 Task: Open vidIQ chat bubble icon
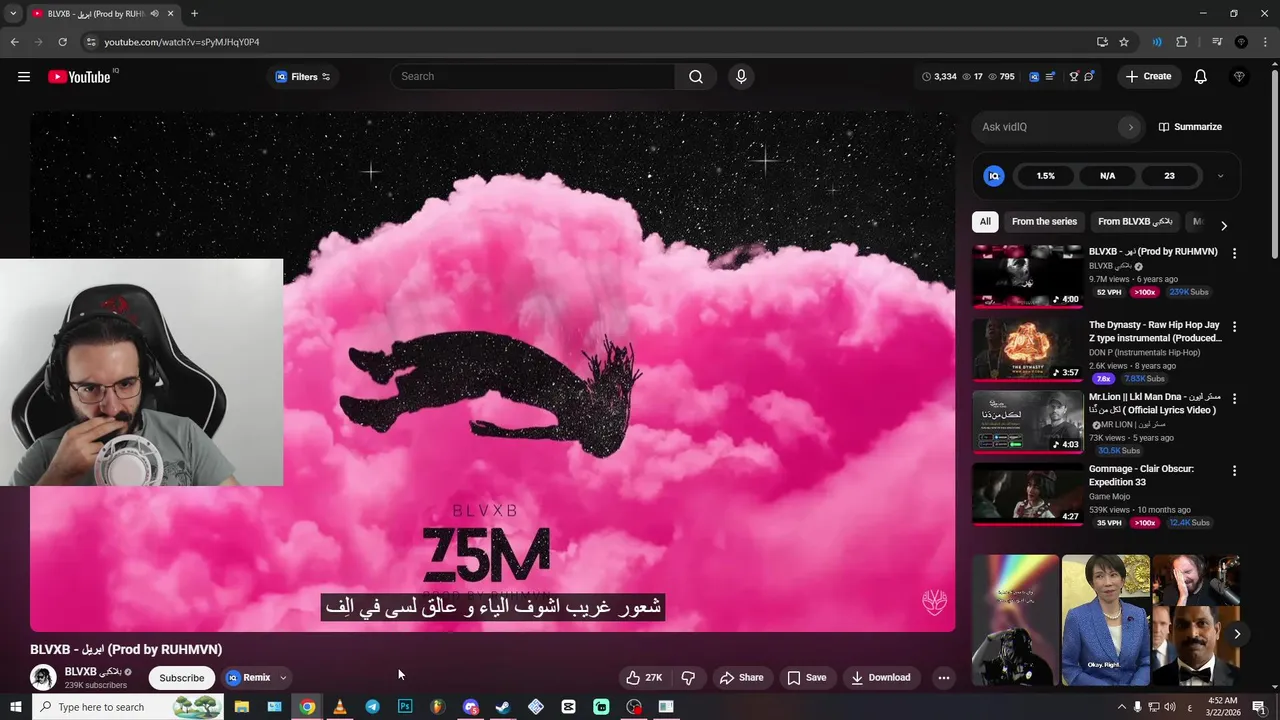pos(1089,77)
